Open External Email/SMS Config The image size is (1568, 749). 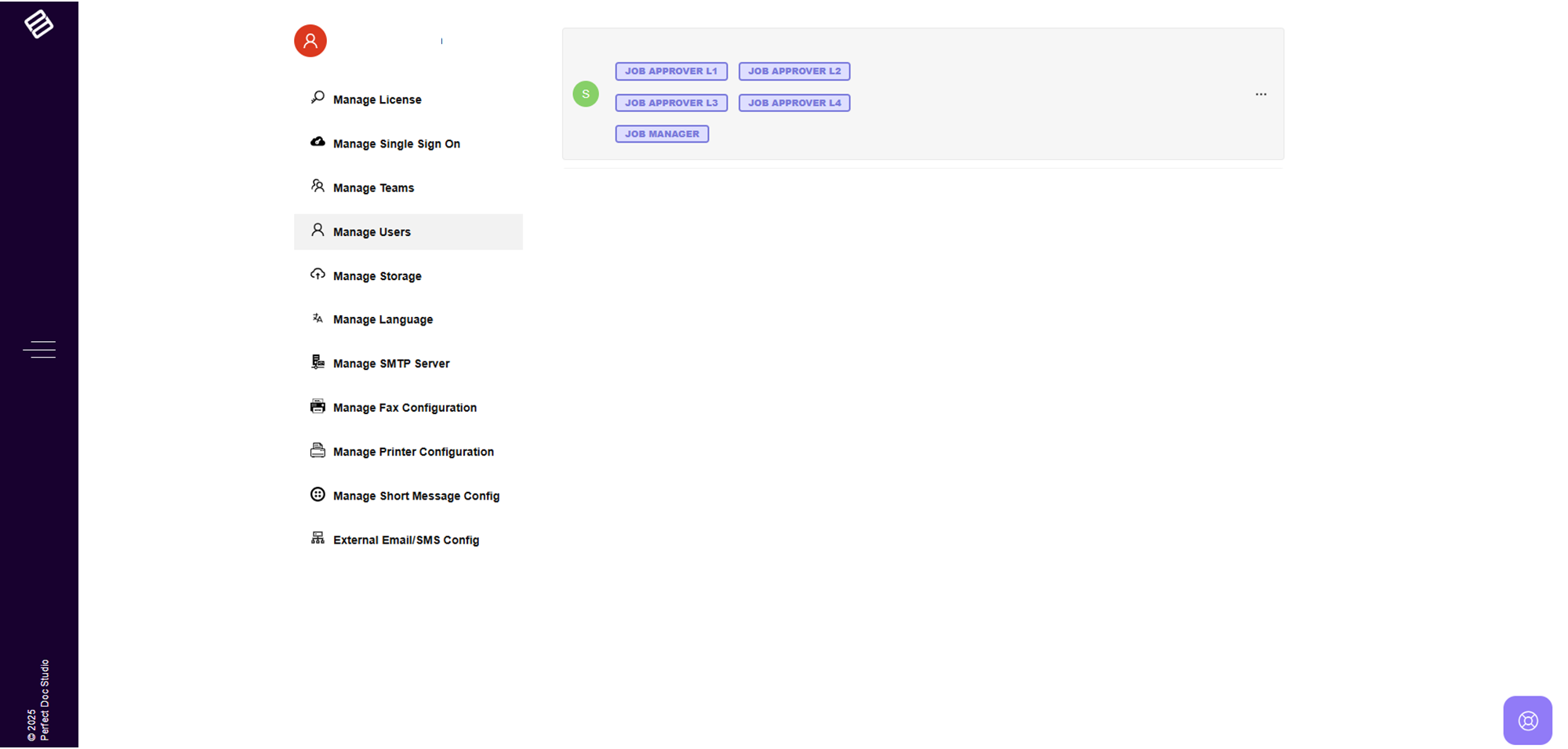pyautogui.click(x=405, y=540)
